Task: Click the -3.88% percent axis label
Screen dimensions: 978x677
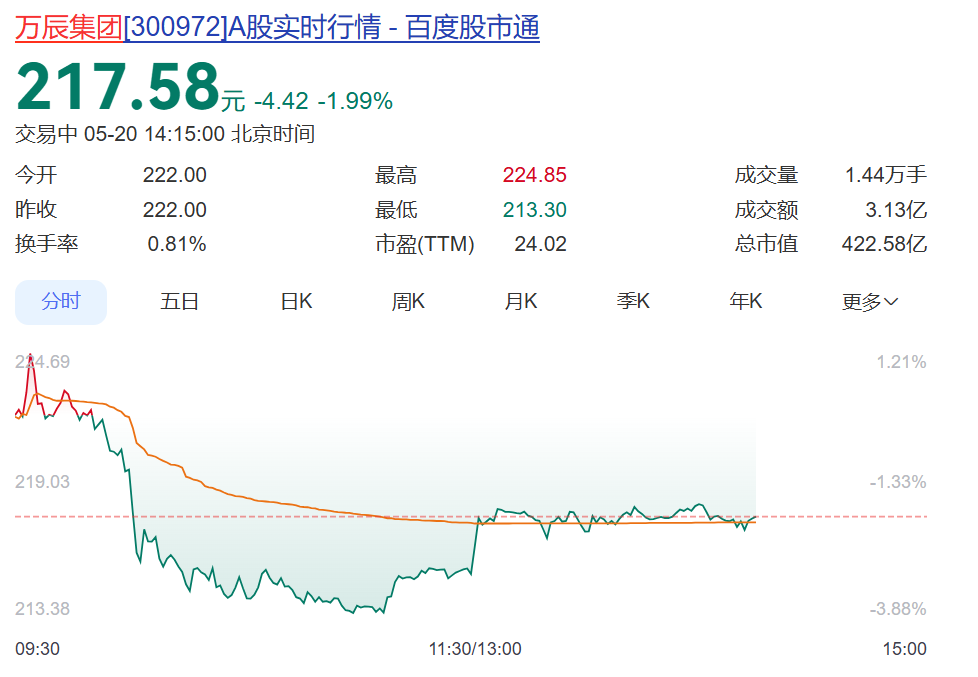Action: tap(898, 609)
